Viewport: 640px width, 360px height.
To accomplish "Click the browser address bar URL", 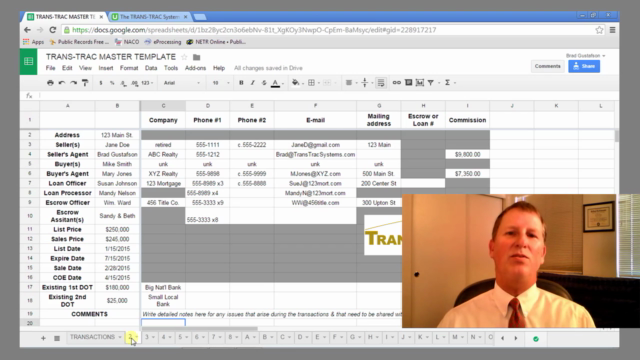I will point(254,30).
